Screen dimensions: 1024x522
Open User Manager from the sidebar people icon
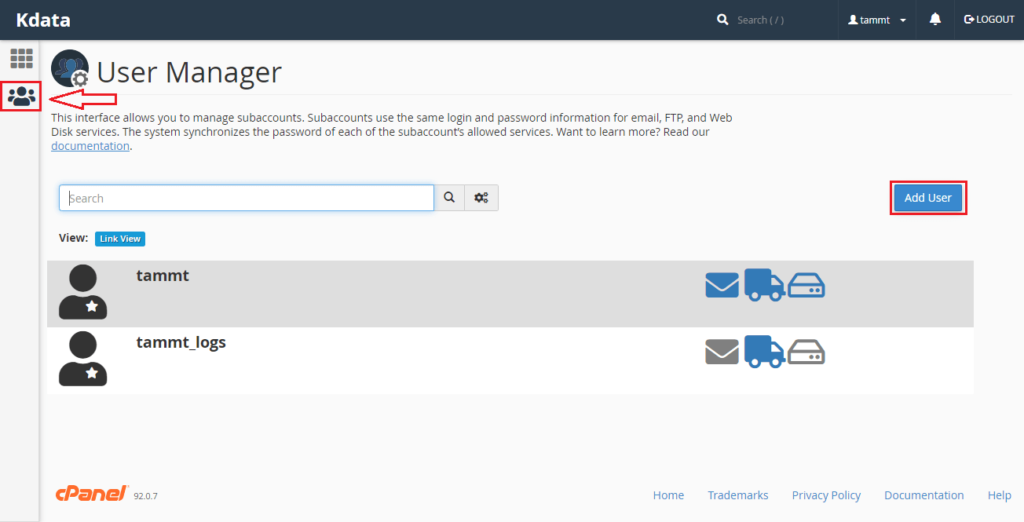[22, 96]
